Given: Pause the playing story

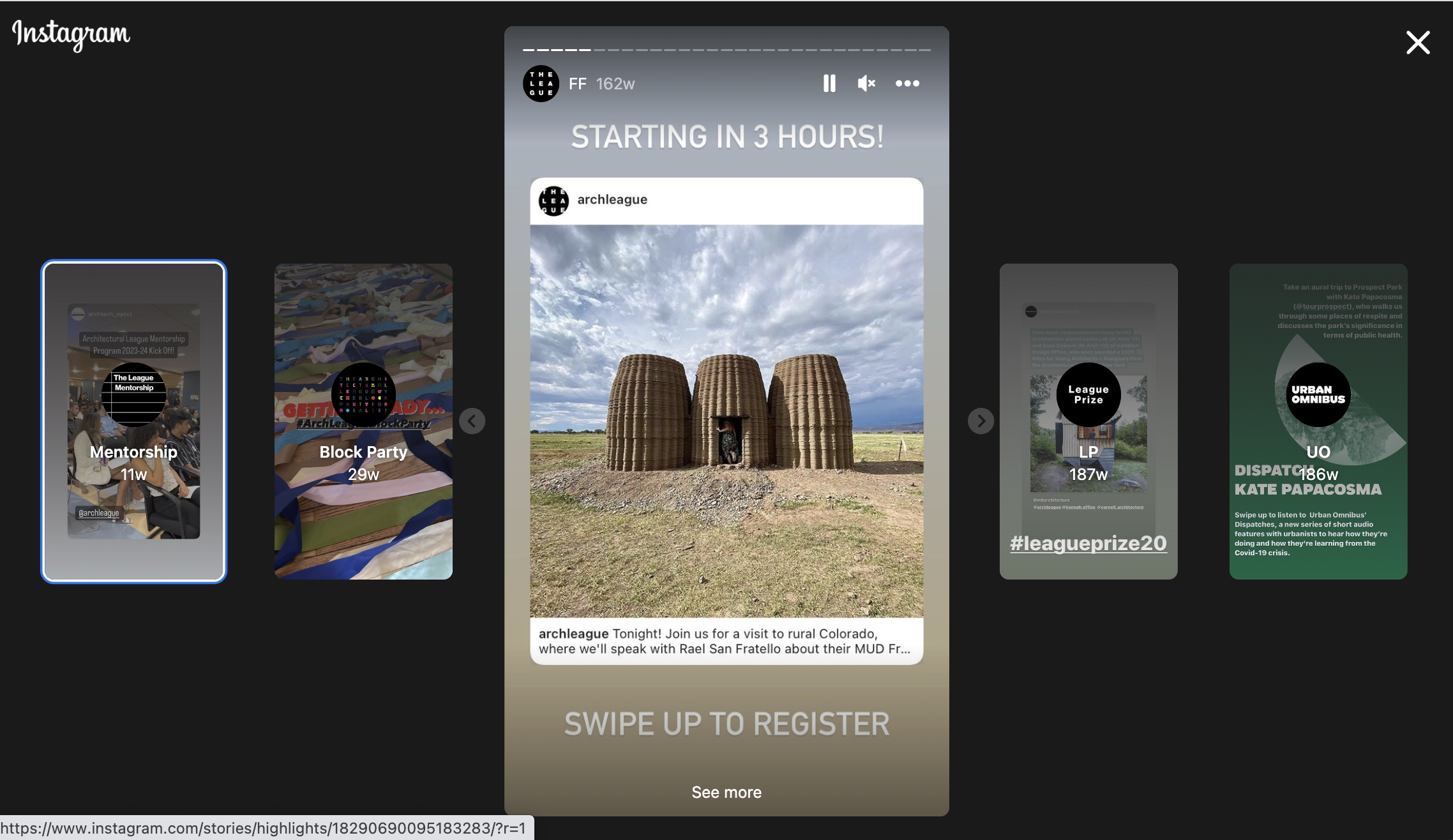Looking at the screenshot, I should (x=829, y=84).
